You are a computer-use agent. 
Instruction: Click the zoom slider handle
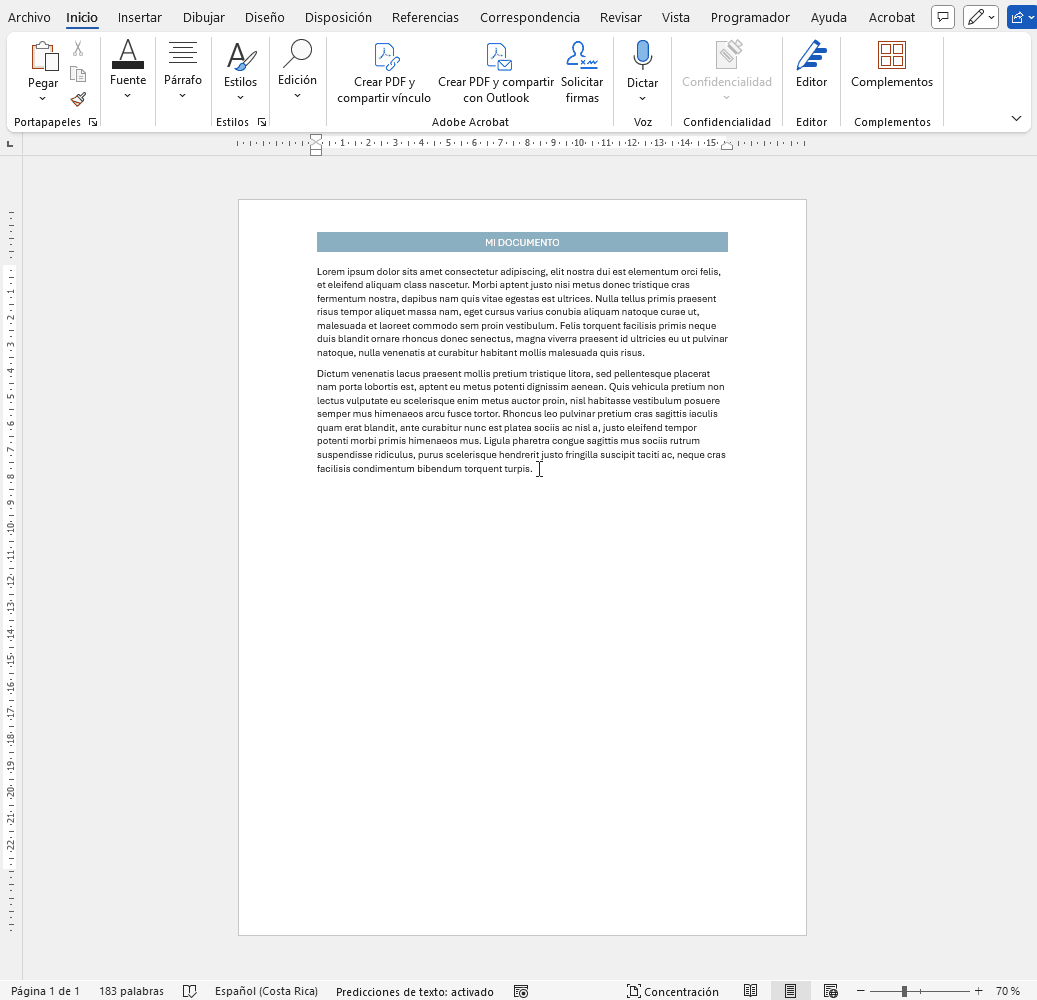pyautogui.click(x=904, y=991)
